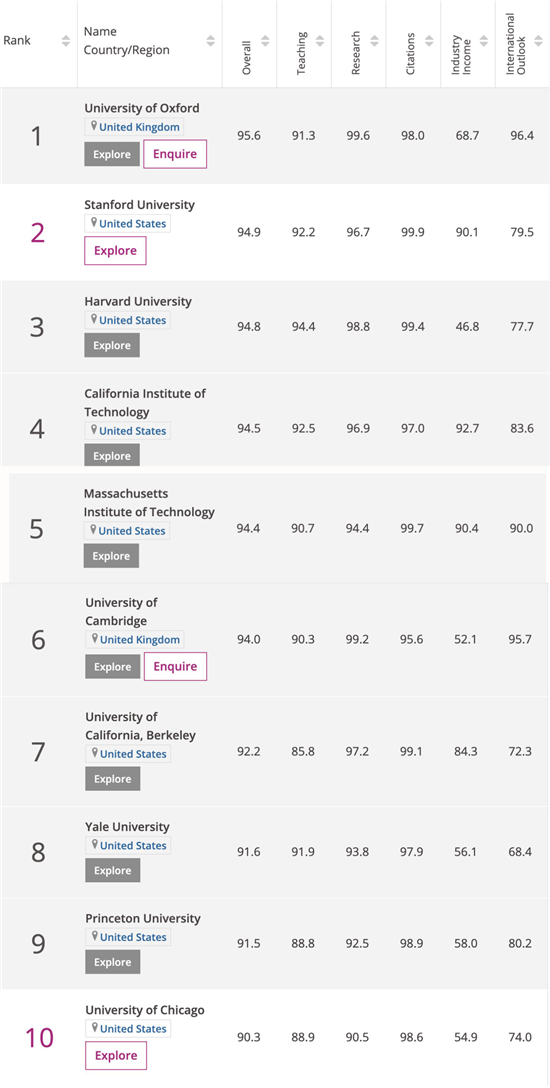Sort rankings by Research score
The width and height of the screenshot is (550, 1088).
tap(374, 41)
